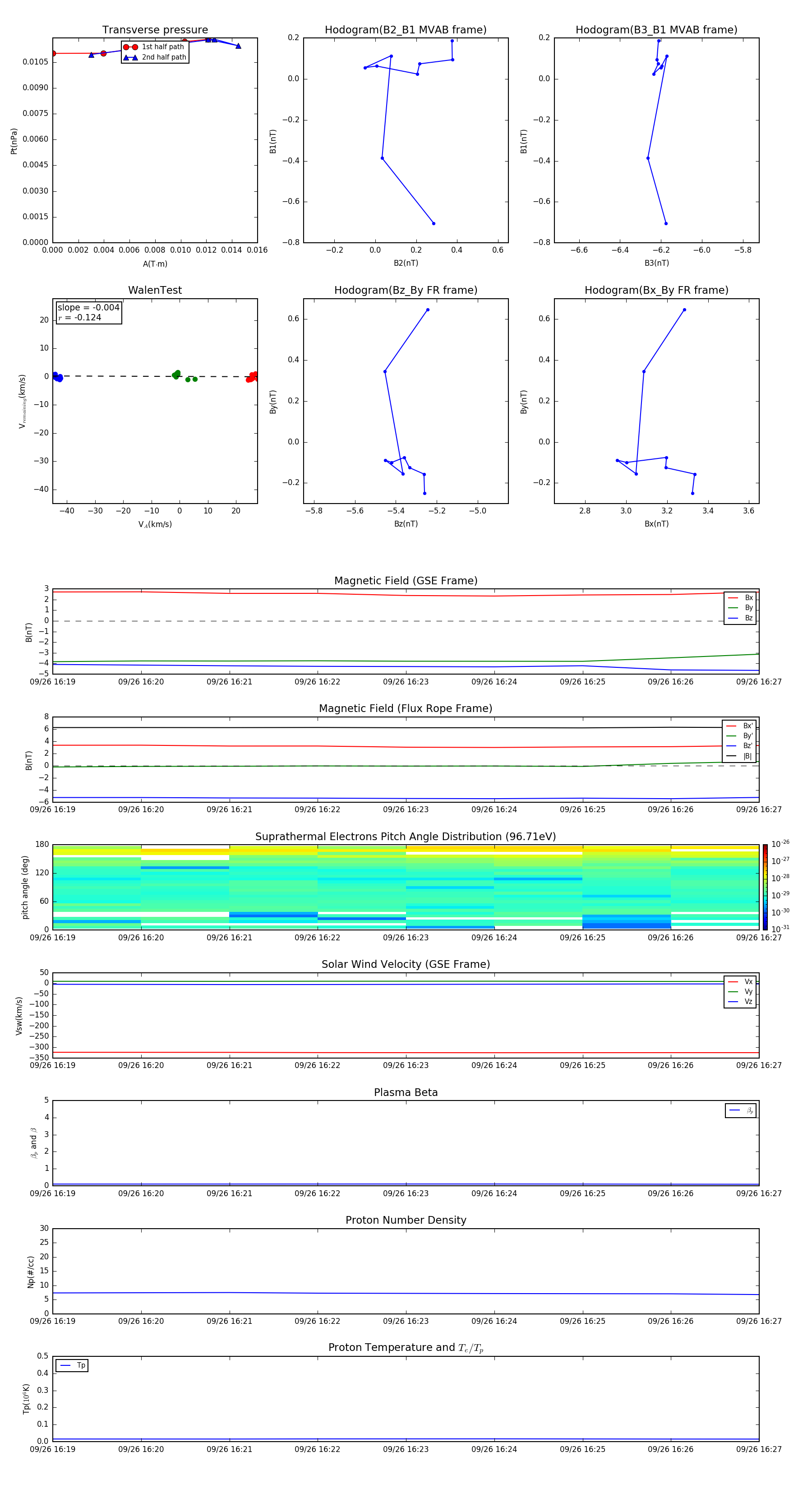This screenshot has height=1489, width=812.
Task: Click the 'pitch angle (deg)' axis label
Action: pyautogui.click(x=25, y=887)
